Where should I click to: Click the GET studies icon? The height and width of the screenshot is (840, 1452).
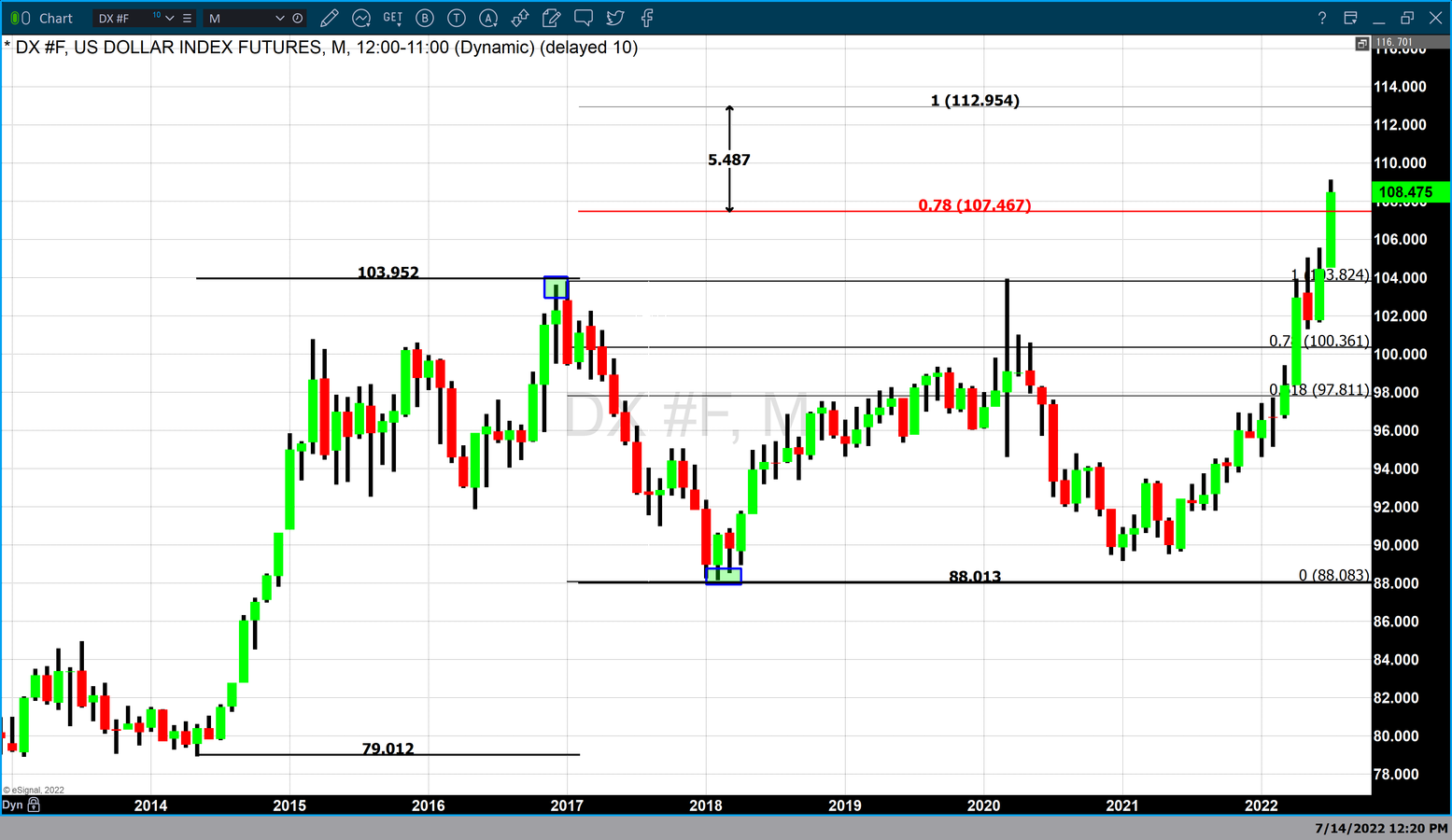point(393,18)
